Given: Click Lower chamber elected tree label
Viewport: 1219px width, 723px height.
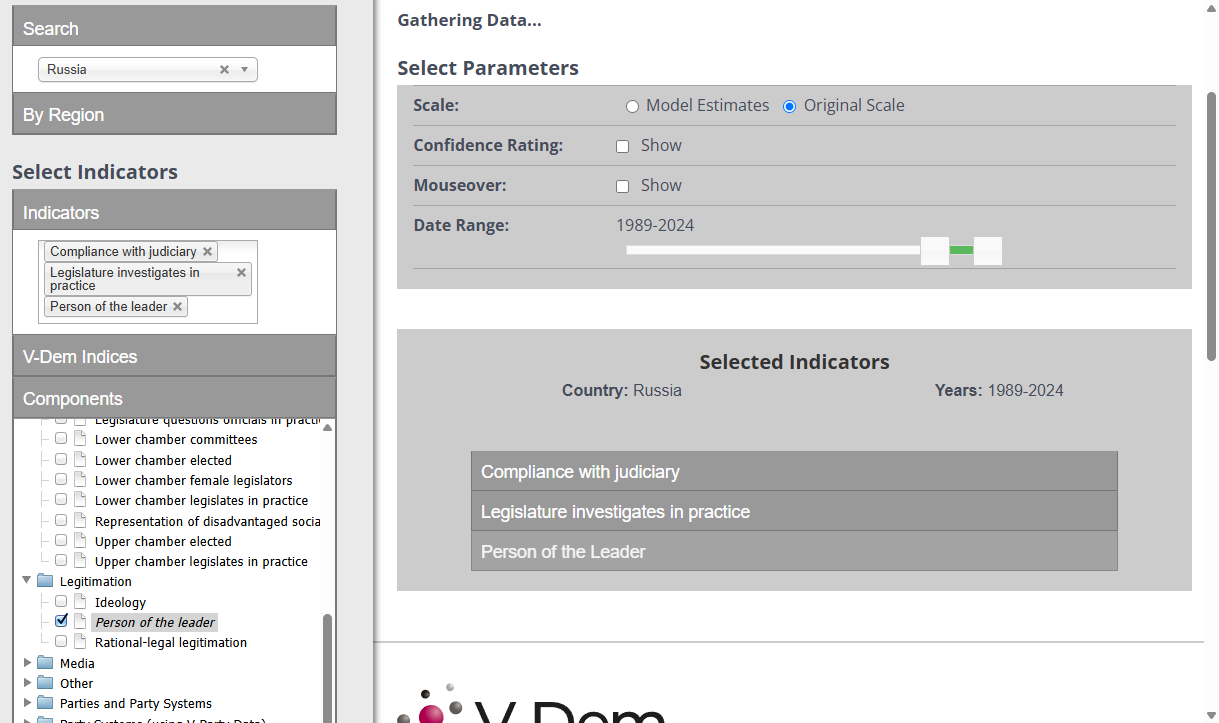Looking at the screenshot, I should [163, 460].
